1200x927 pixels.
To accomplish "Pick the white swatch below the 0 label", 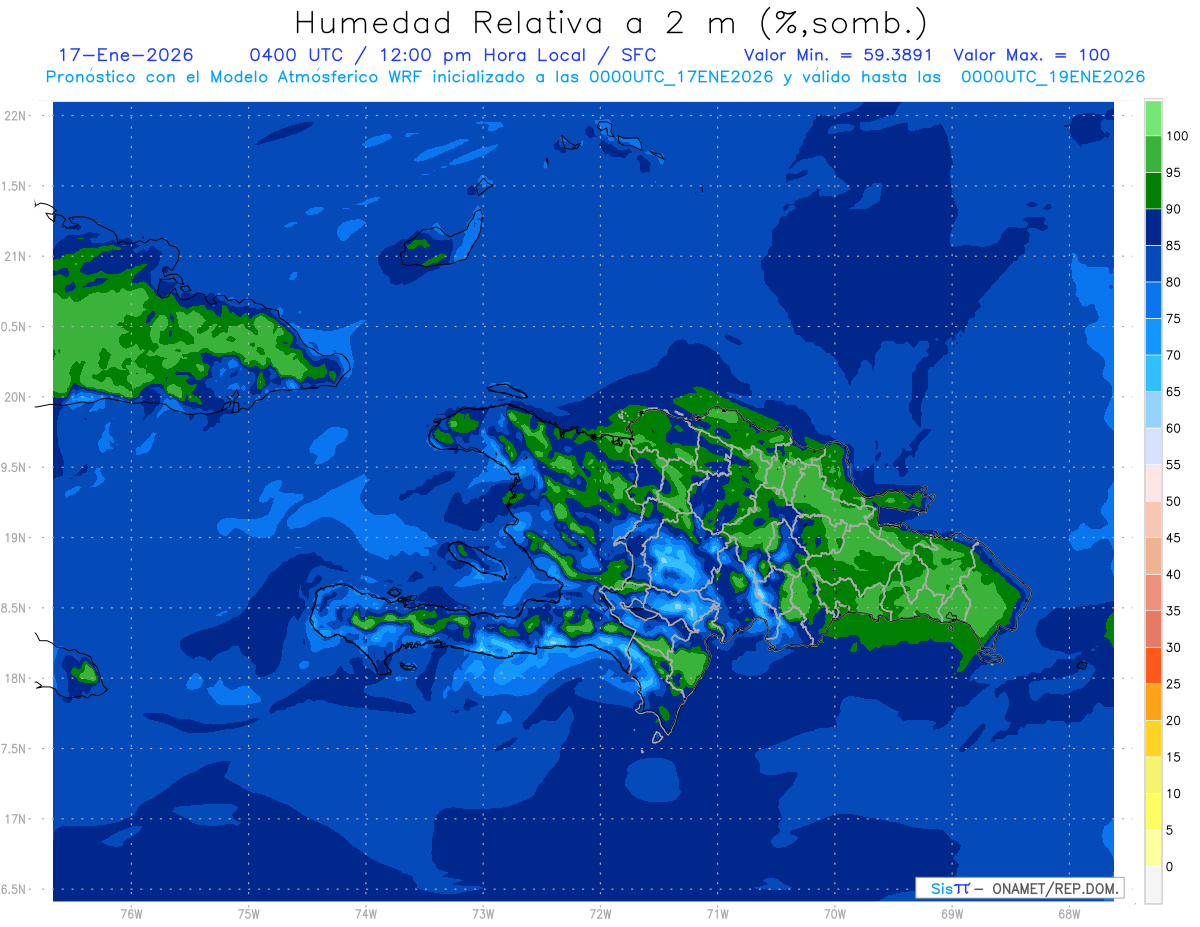I will pyautogui.click(x=1152, y=884).
